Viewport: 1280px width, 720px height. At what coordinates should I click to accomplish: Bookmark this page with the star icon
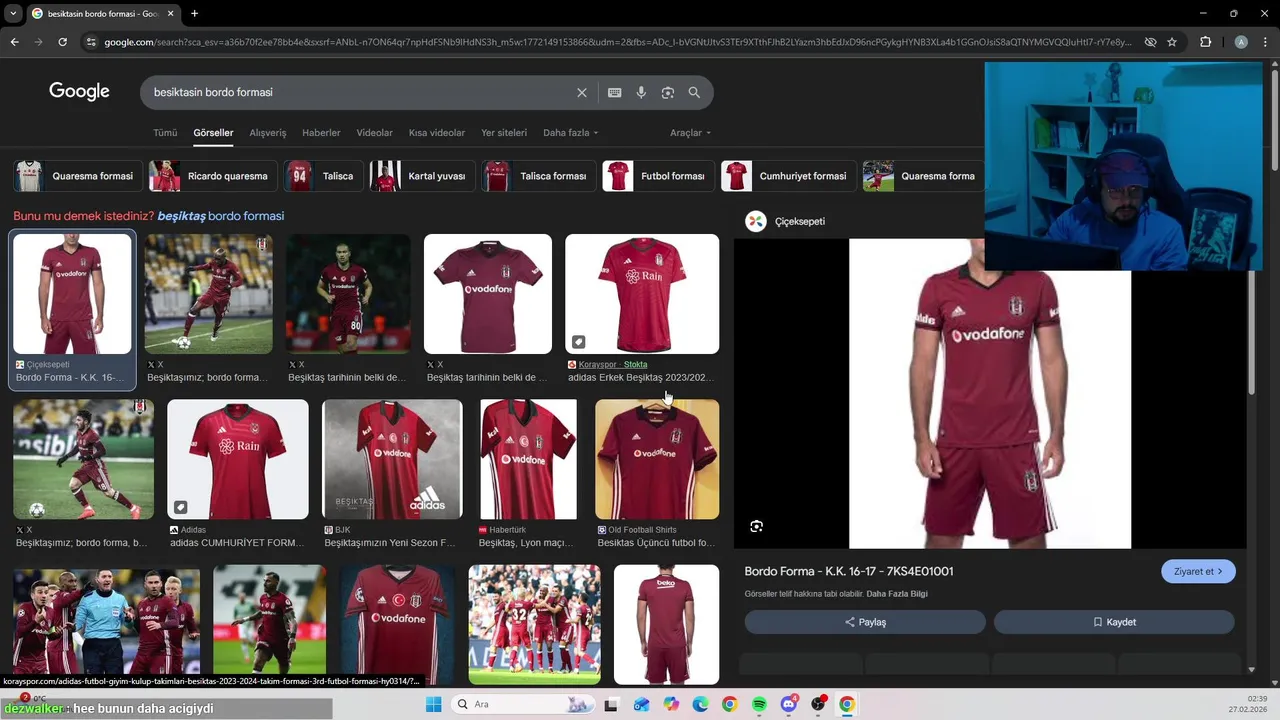[x=1172, y=42]
